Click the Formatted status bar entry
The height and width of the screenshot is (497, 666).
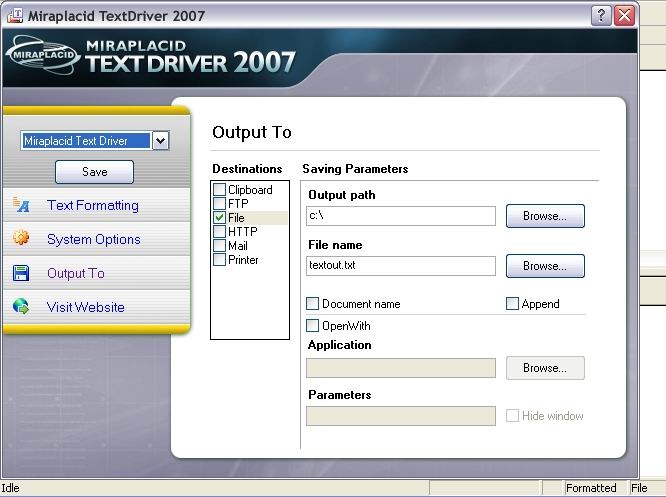pyautogui.click(x=591, y=488)
